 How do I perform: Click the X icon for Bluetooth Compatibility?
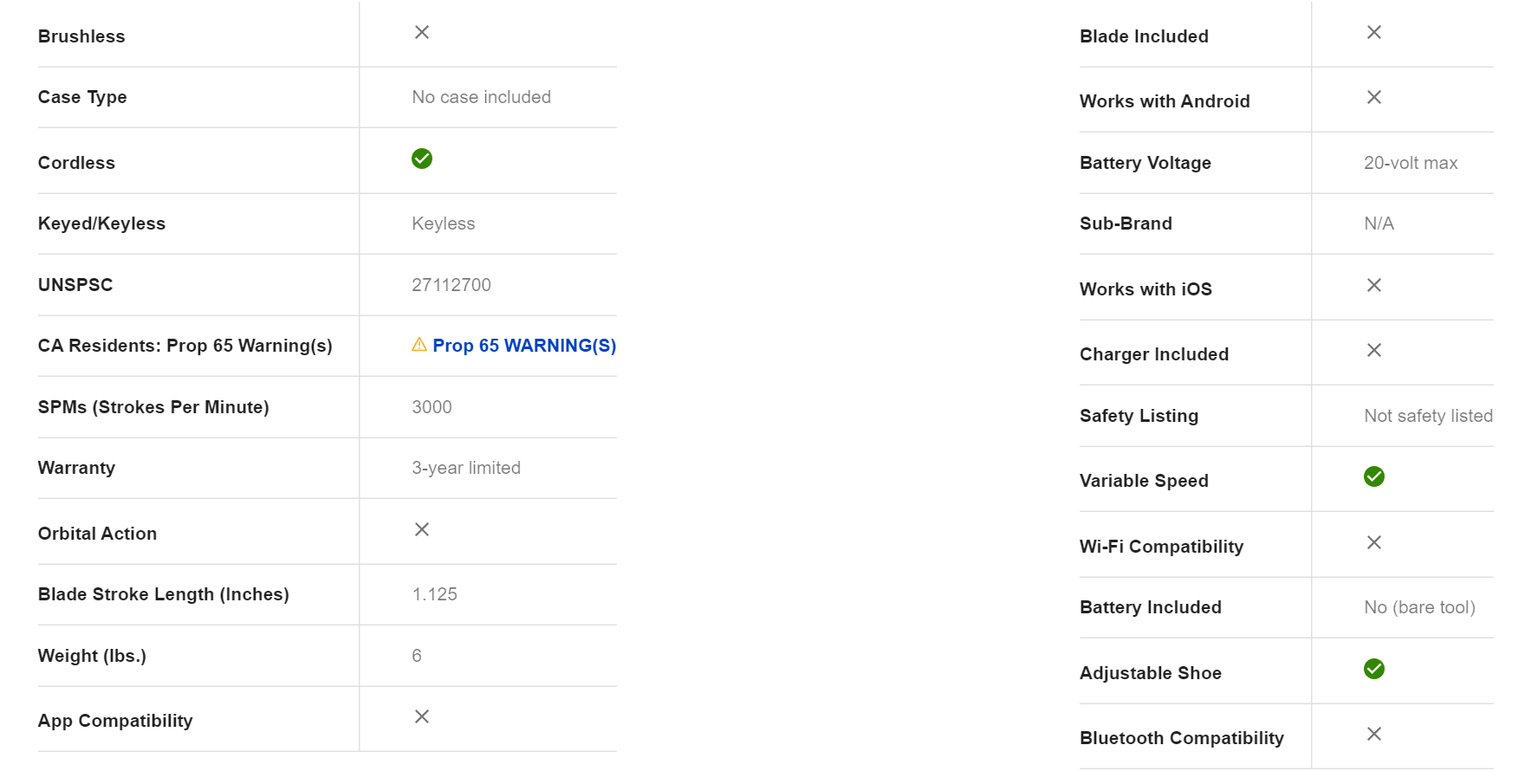(1374, 734)
